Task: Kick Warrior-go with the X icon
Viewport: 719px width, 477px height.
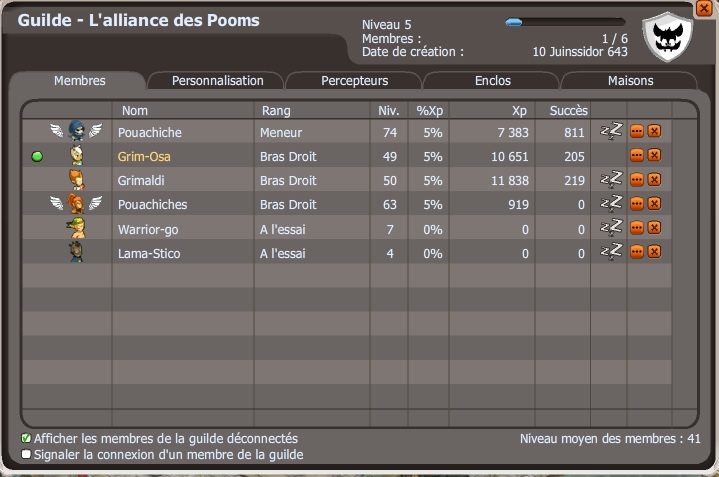Action: [x=654, y=228]
